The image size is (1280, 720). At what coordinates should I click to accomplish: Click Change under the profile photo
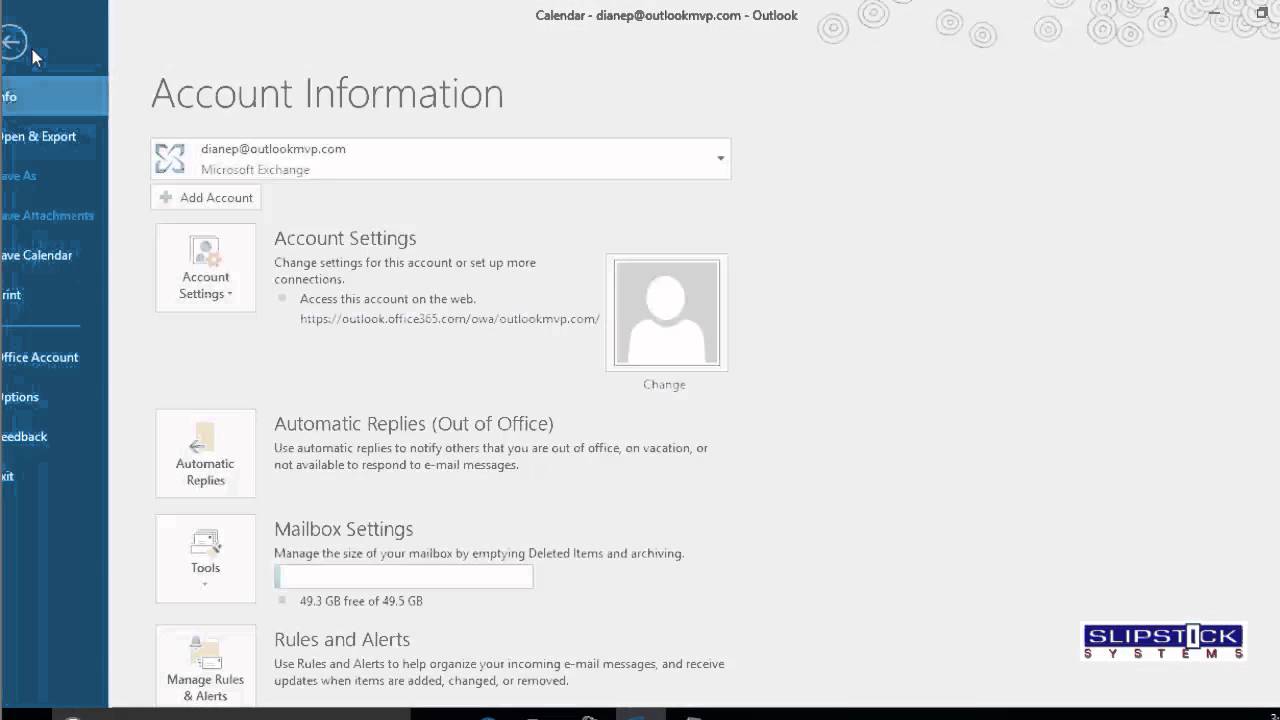(x=664, y=385)
